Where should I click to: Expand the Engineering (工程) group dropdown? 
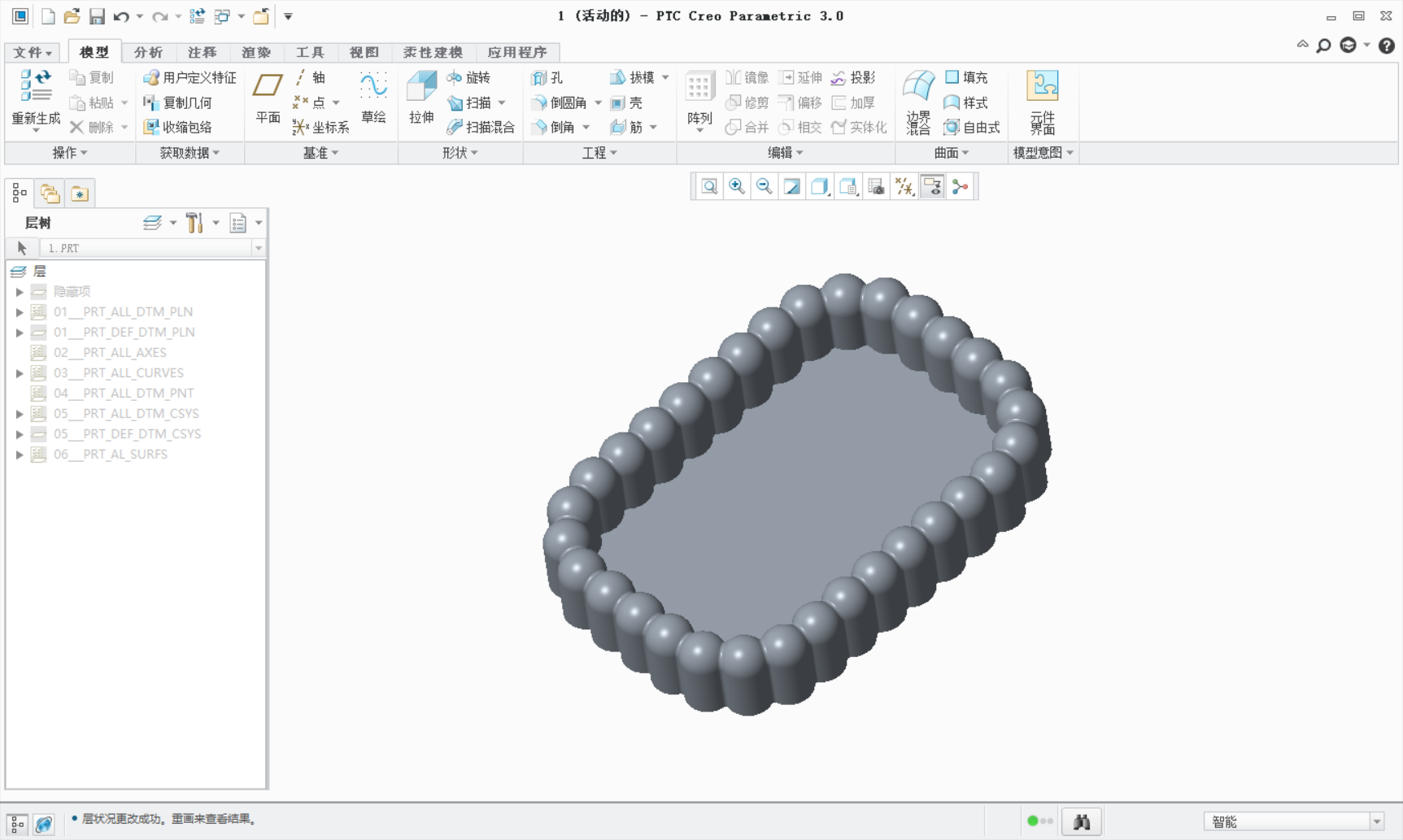pos(599,153)
